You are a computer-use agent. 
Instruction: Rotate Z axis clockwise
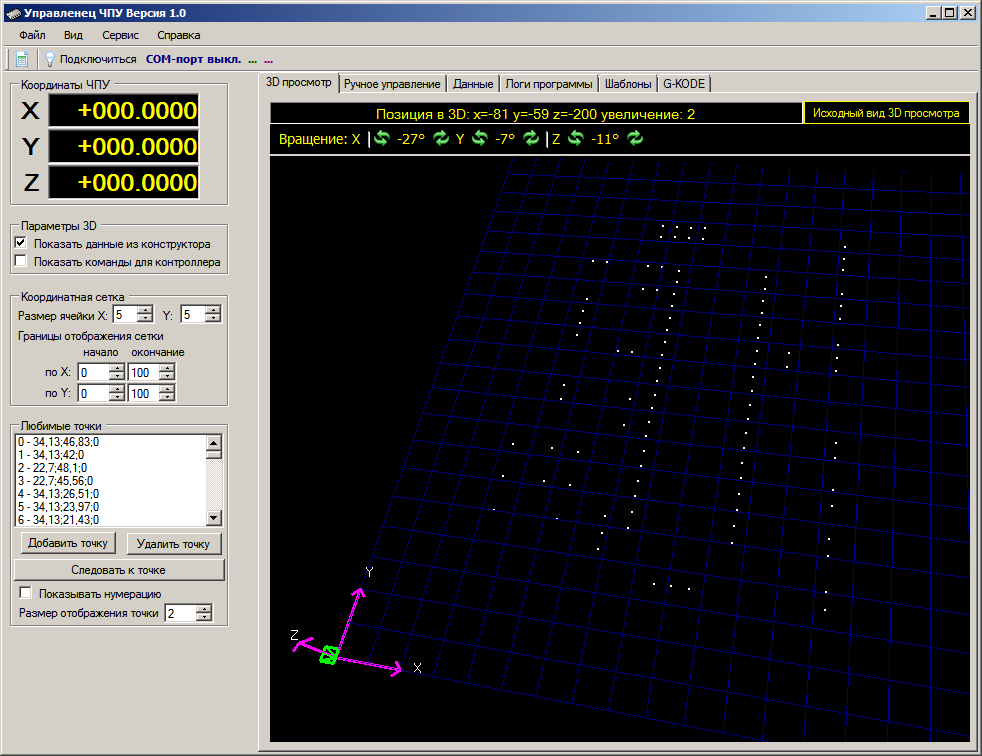[635, 139]
